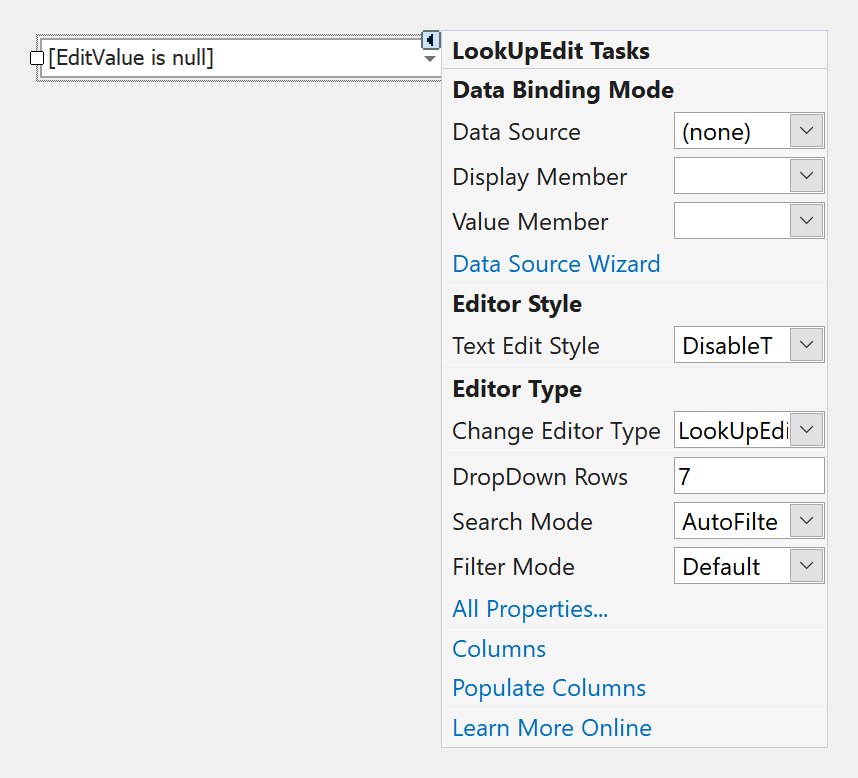Click the Columns link
The width and height of the screenshot is (858, 778).
pyautogui.click(x=499, y=648)
